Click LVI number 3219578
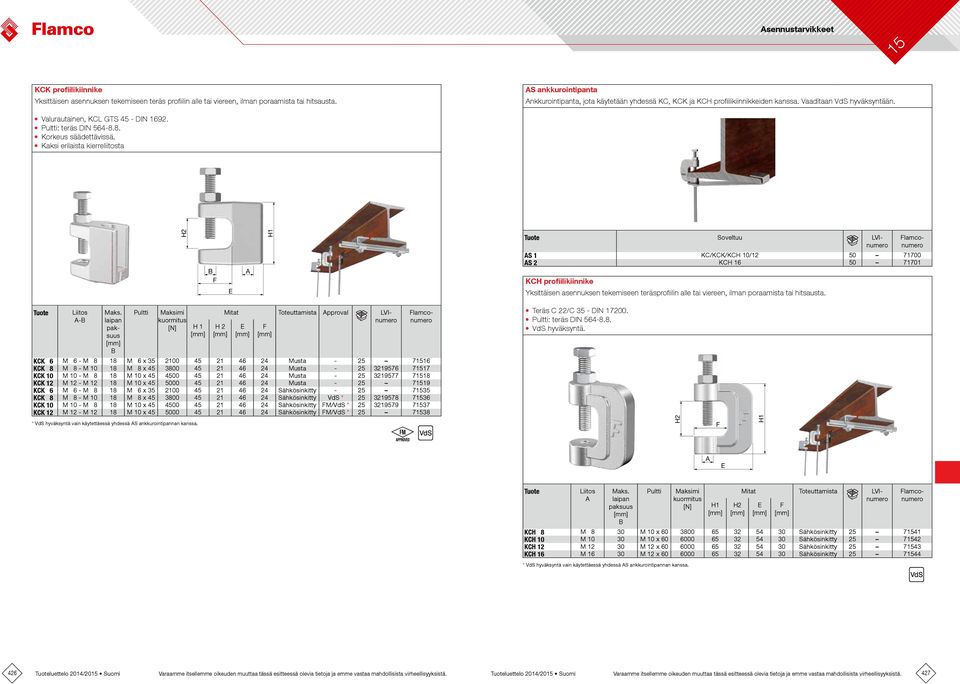The image size is (960, 684). point(386,398)
